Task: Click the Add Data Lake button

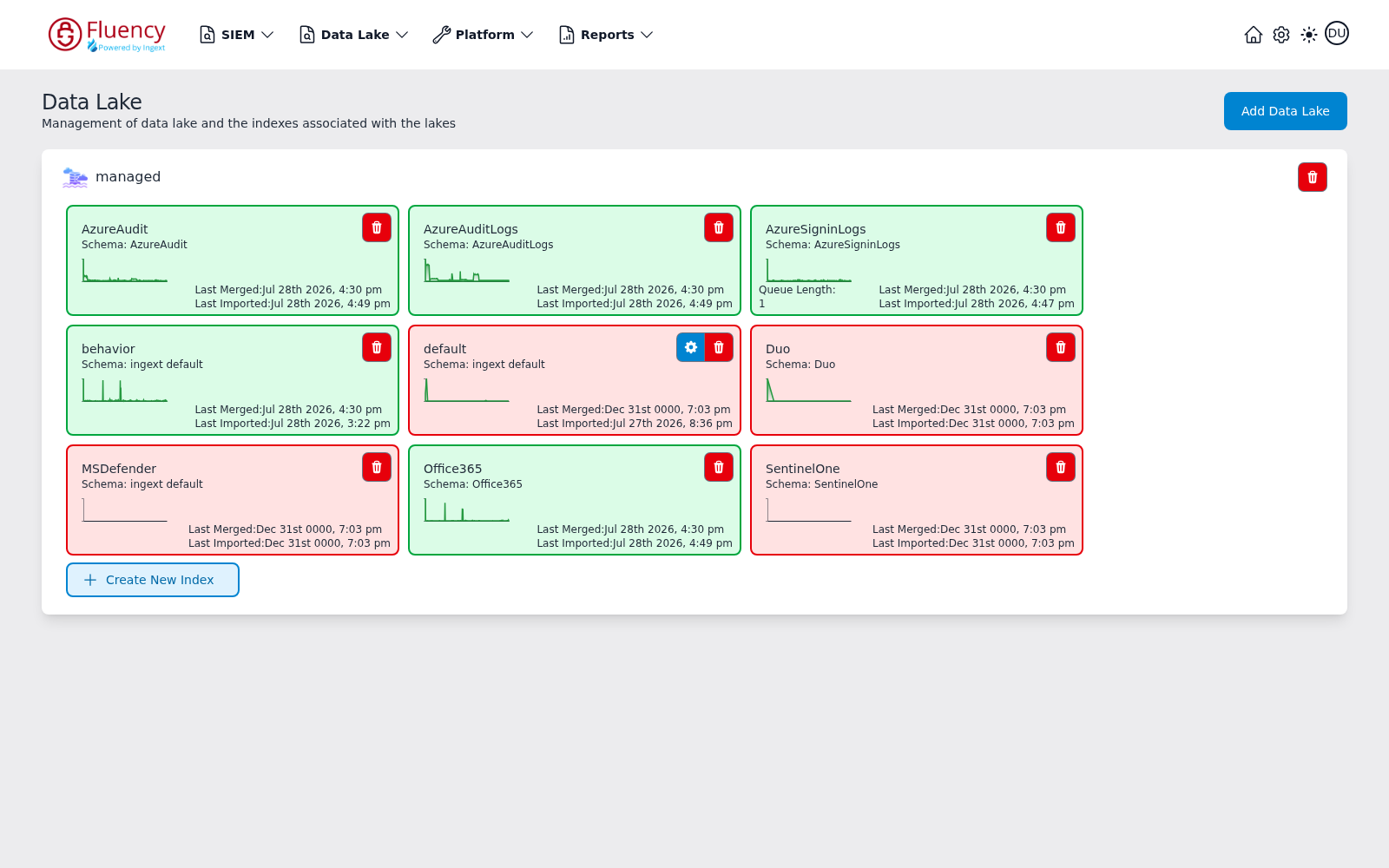Action: pos(1286,111)
